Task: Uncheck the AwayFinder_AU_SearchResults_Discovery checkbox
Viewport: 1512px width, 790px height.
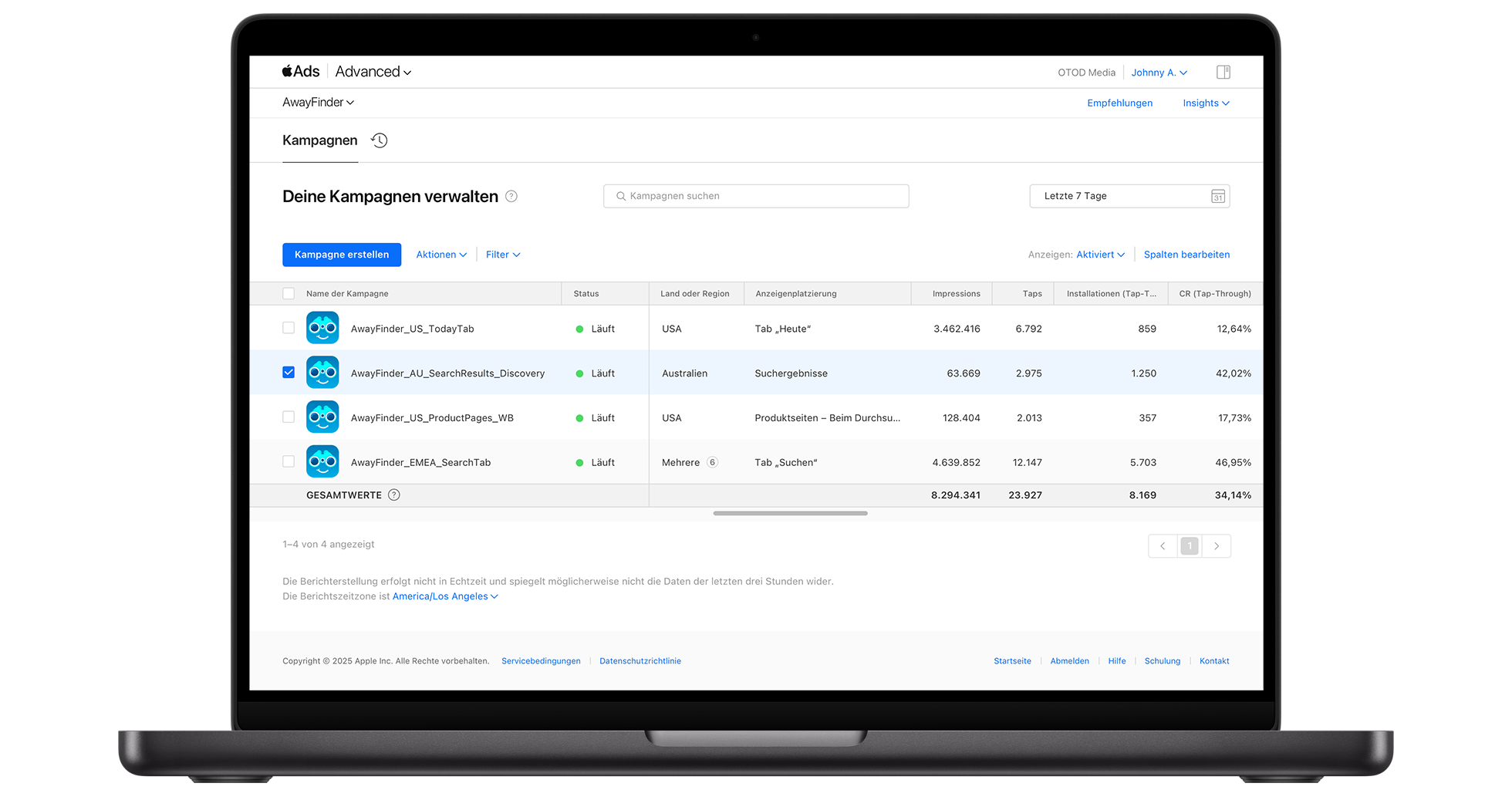Action: 289,373
